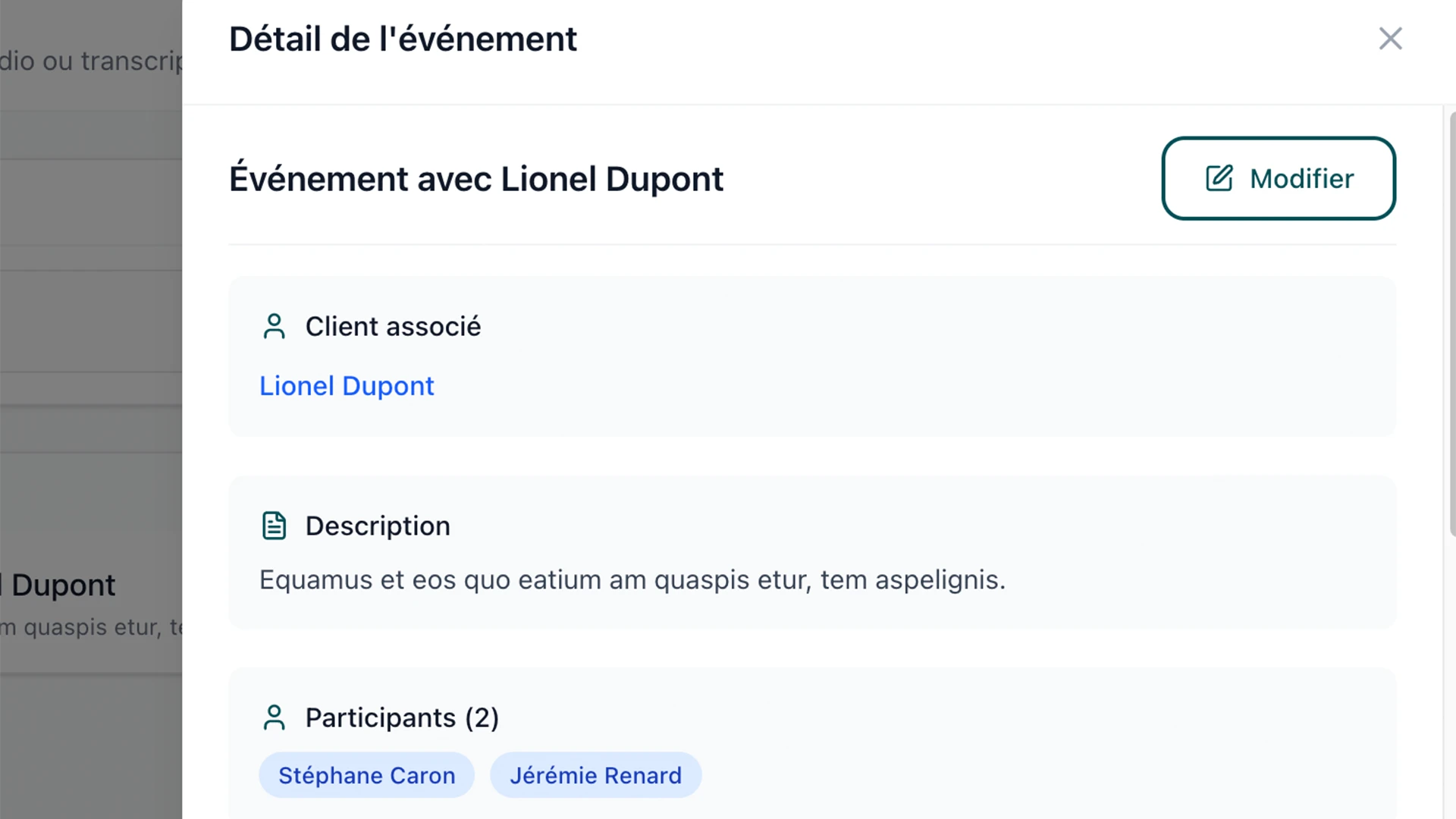Open the Lionel Dupont client link
Screen dimensions: 1456x819
pos(347,386)
